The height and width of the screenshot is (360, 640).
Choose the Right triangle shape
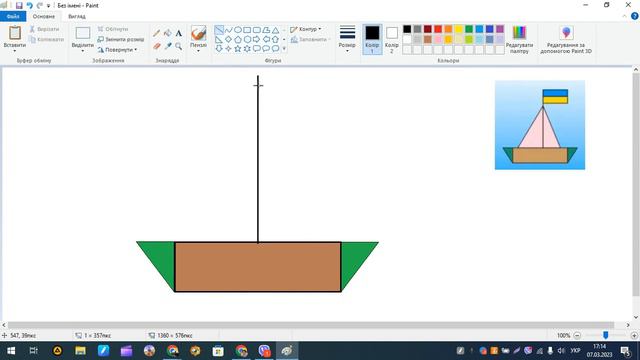219,40
